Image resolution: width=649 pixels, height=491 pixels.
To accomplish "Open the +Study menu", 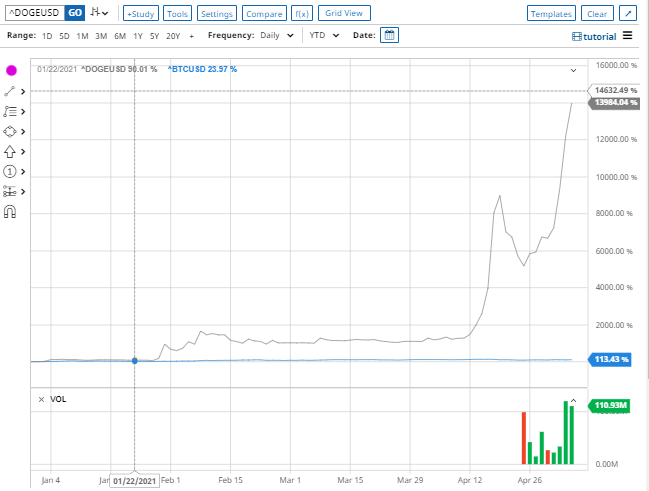I will 141,14.
